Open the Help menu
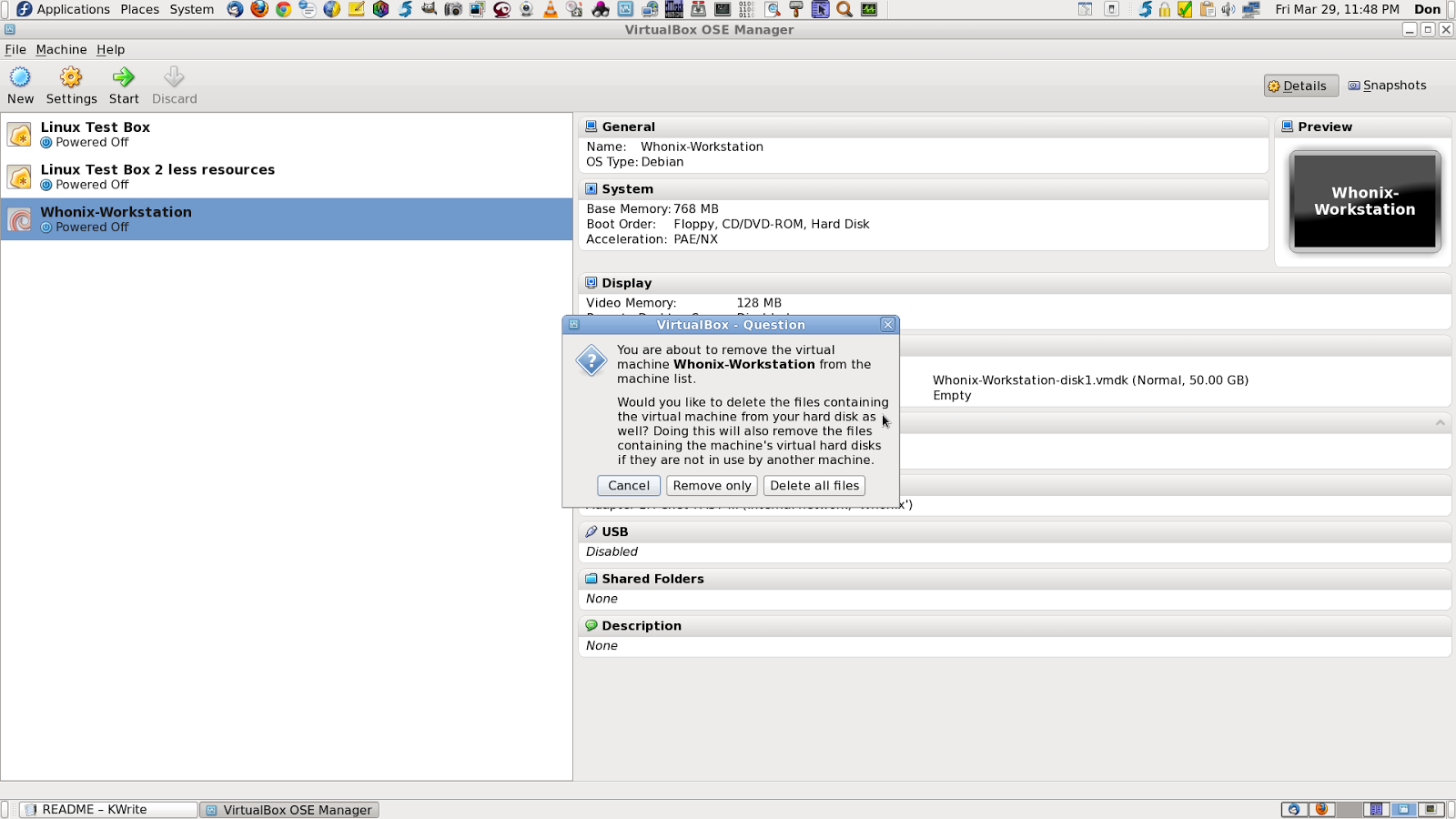1456x819 pixels. point(110,49)
